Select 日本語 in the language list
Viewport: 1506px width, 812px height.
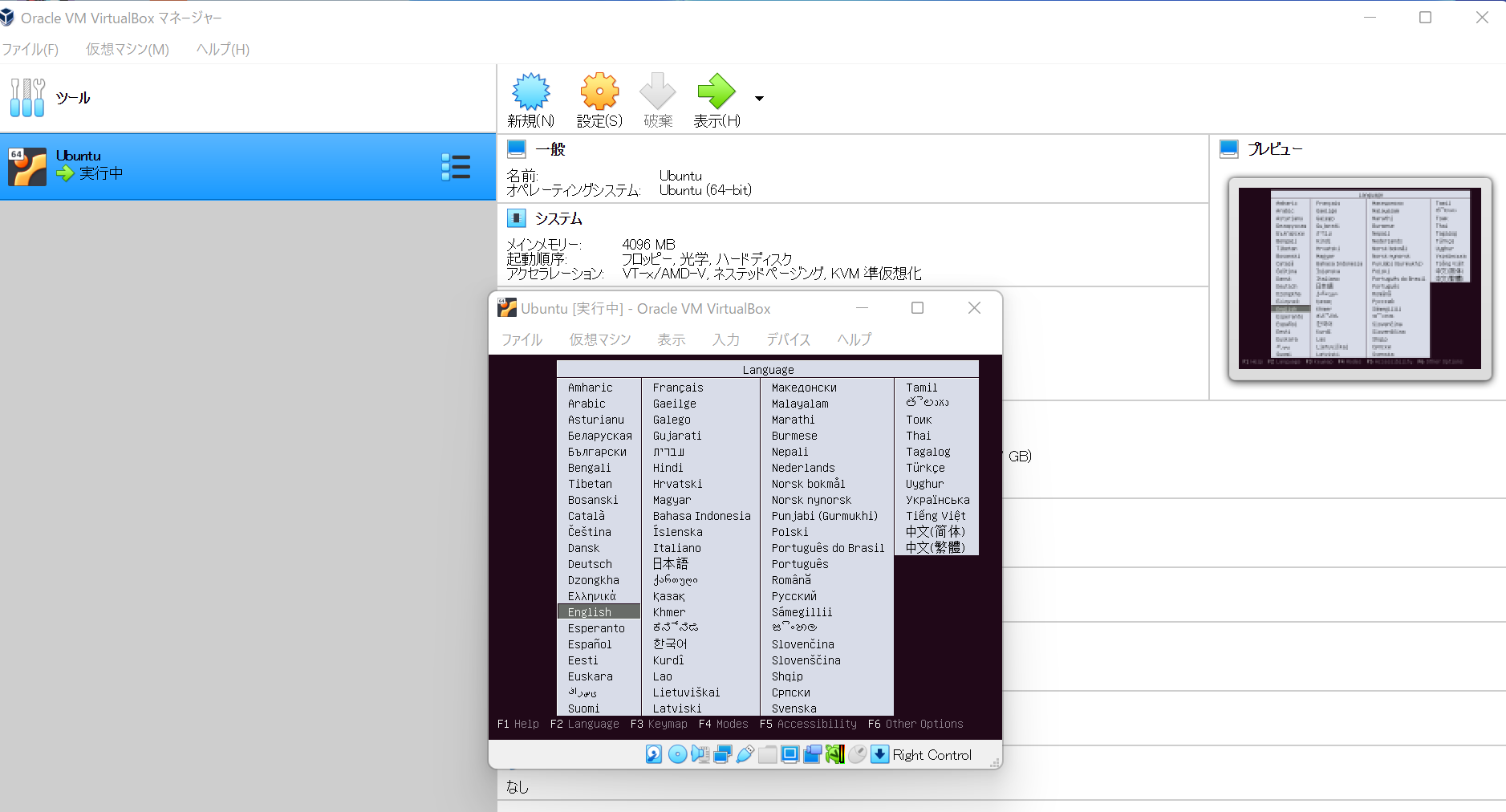click(671, 563)
